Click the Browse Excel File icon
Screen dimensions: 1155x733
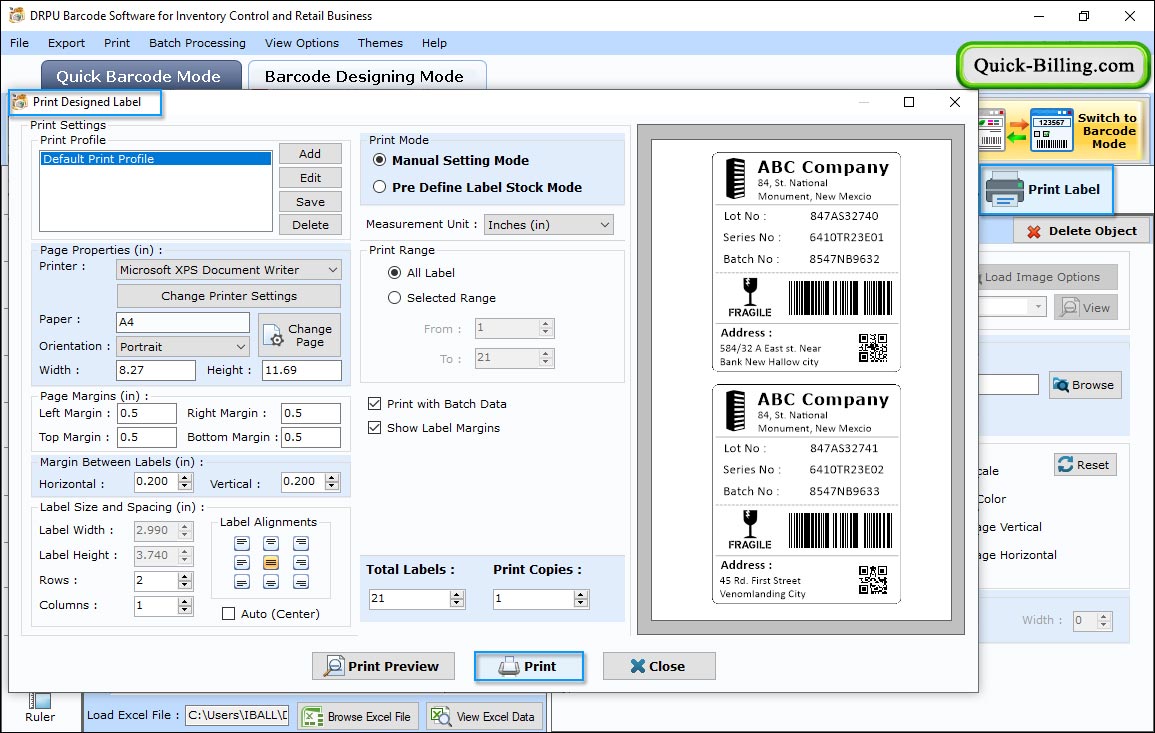[313, 716]
